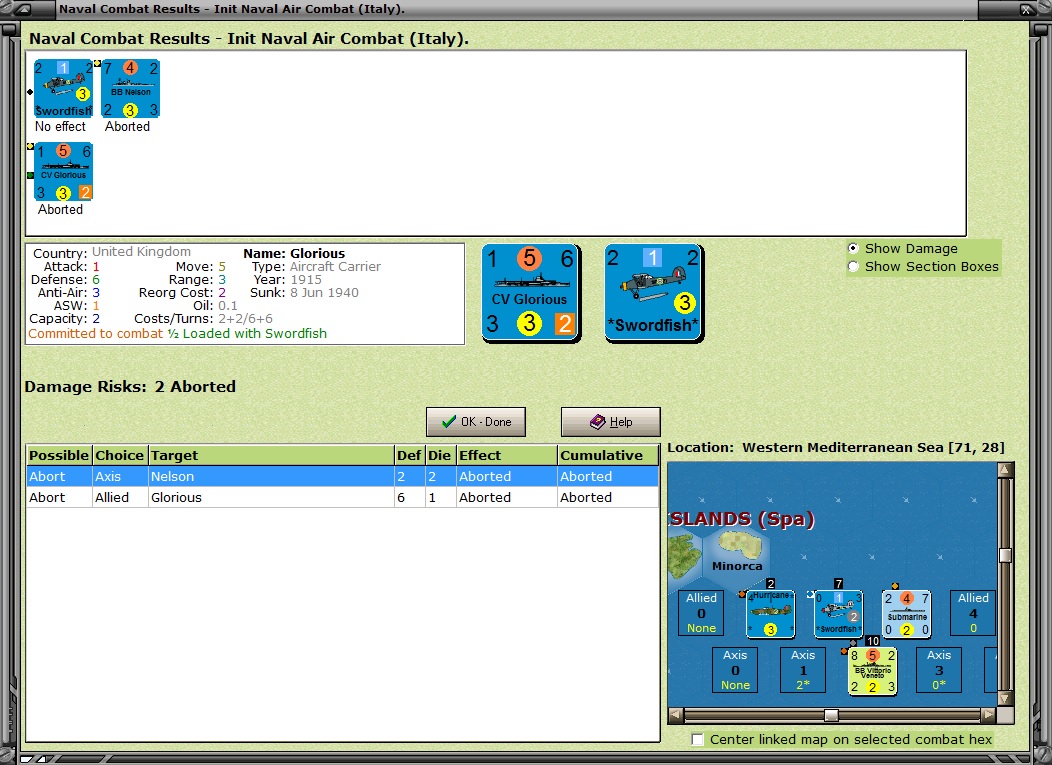Click the large CV Glorious unit counter
This screenshot has height=765, width=1052.
pyautogui.click(x=531, y=293)
